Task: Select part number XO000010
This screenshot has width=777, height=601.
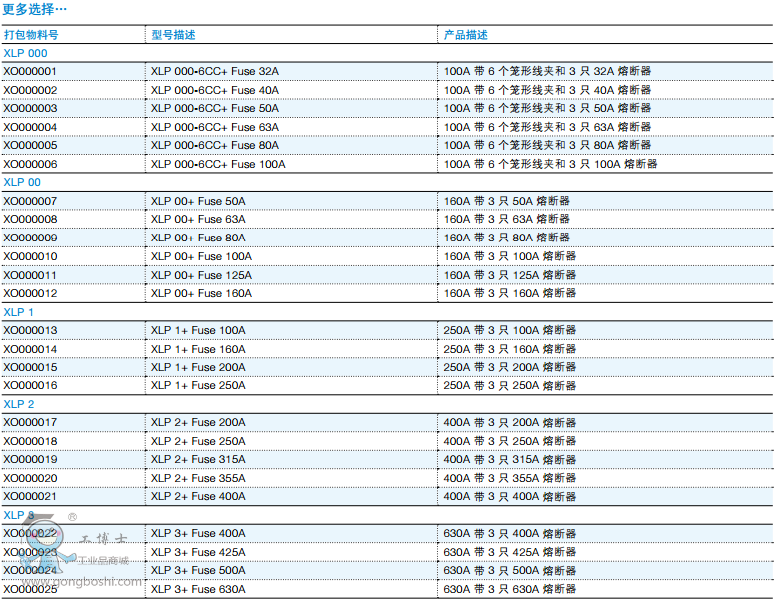Action: 30,257
